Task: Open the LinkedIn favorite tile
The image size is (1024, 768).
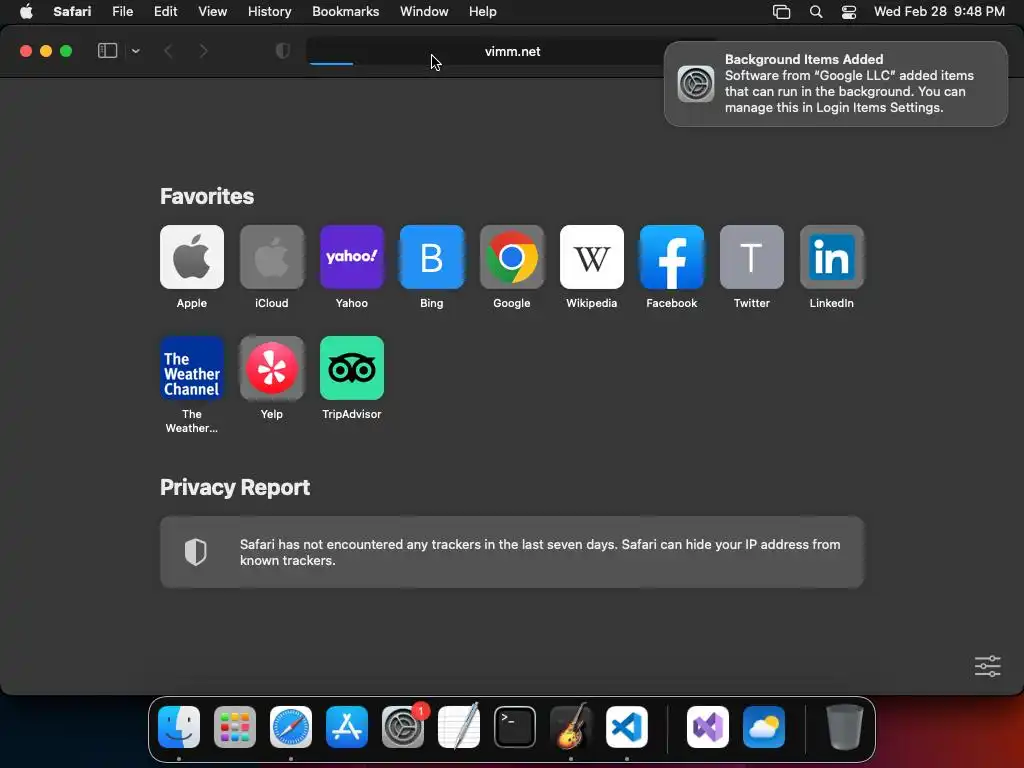Action: 831,257
